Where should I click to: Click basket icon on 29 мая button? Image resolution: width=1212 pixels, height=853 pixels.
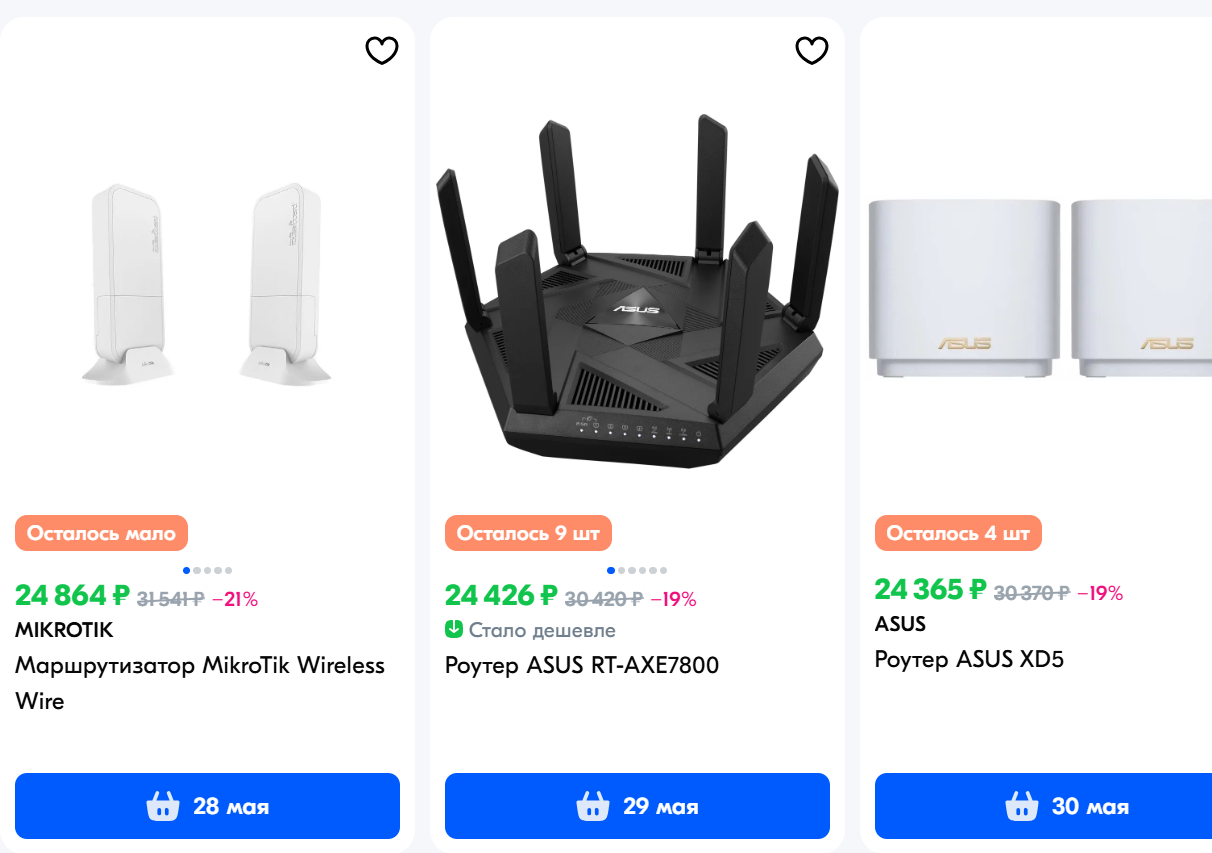tap(593, 806)
